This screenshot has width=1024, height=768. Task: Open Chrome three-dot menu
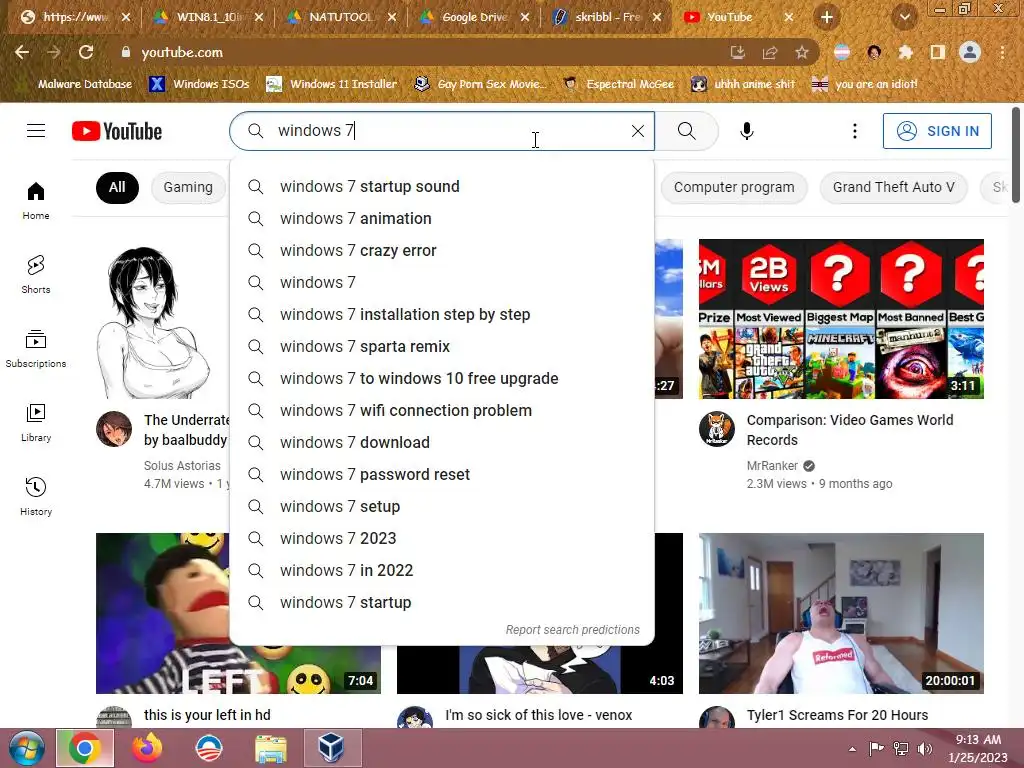(x=1002, y=52)
